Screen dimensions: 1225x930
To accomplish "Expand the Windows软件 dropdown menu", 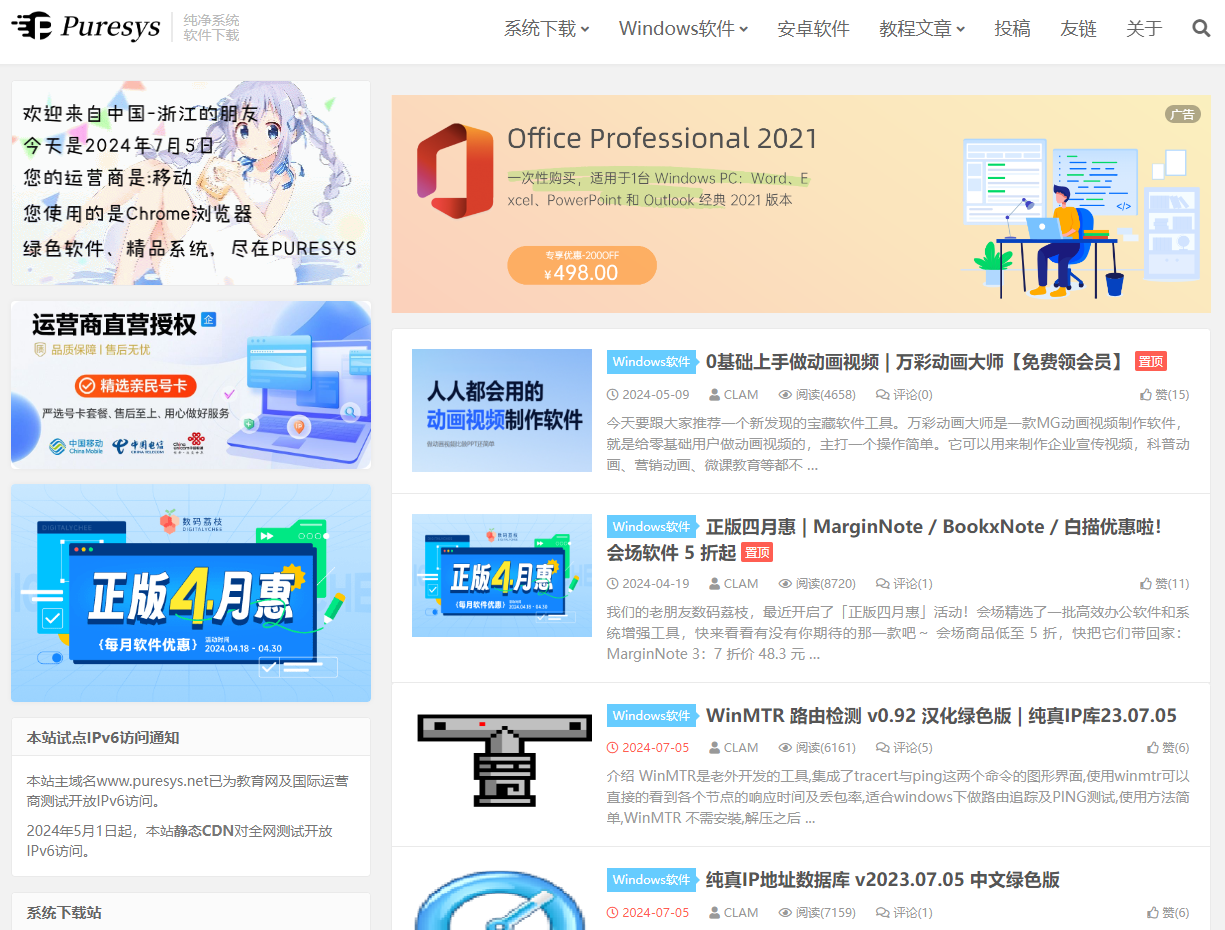I will (684, 29).
